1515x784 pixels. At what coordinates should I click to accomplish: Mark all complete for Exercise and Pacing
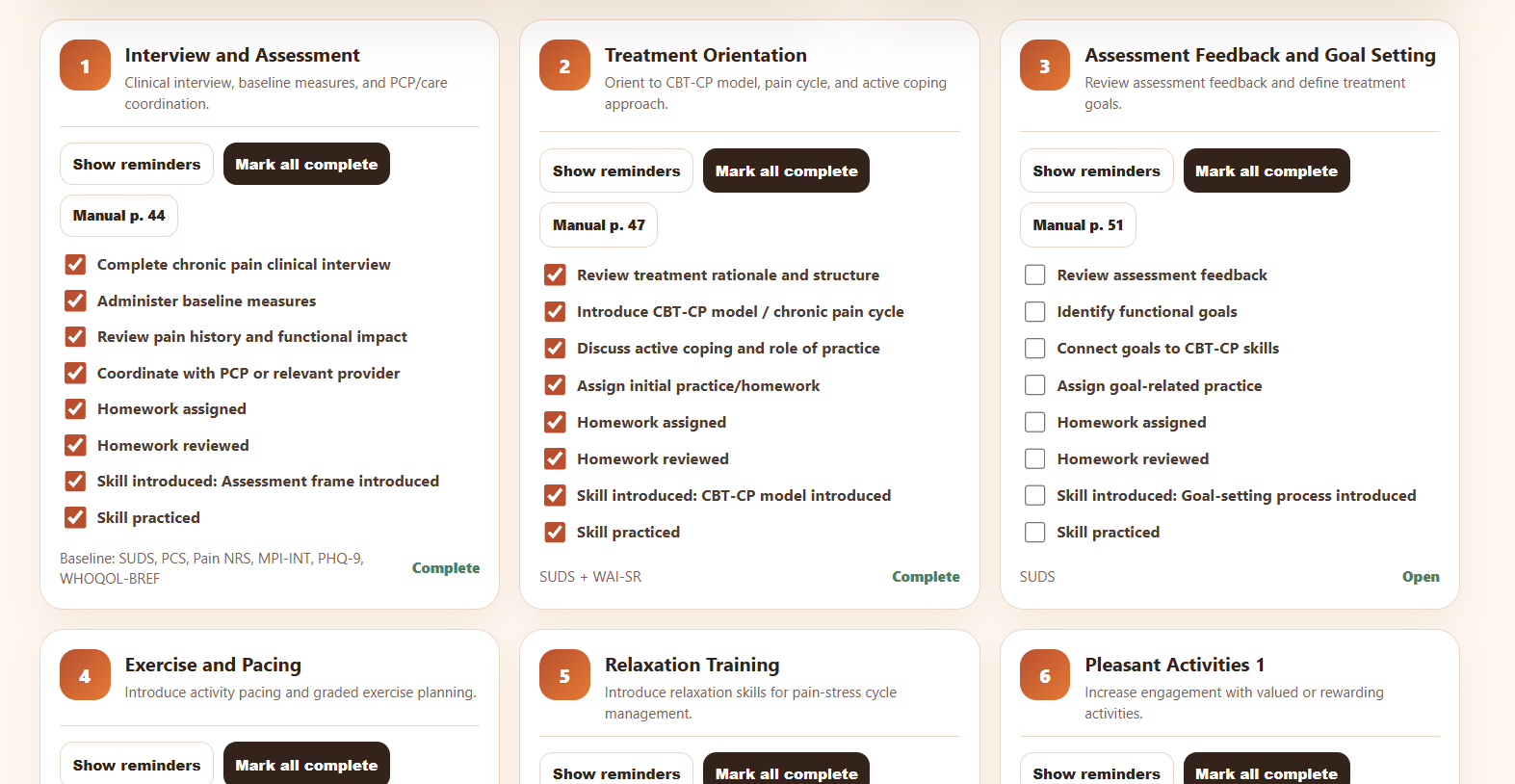(306, 764)
